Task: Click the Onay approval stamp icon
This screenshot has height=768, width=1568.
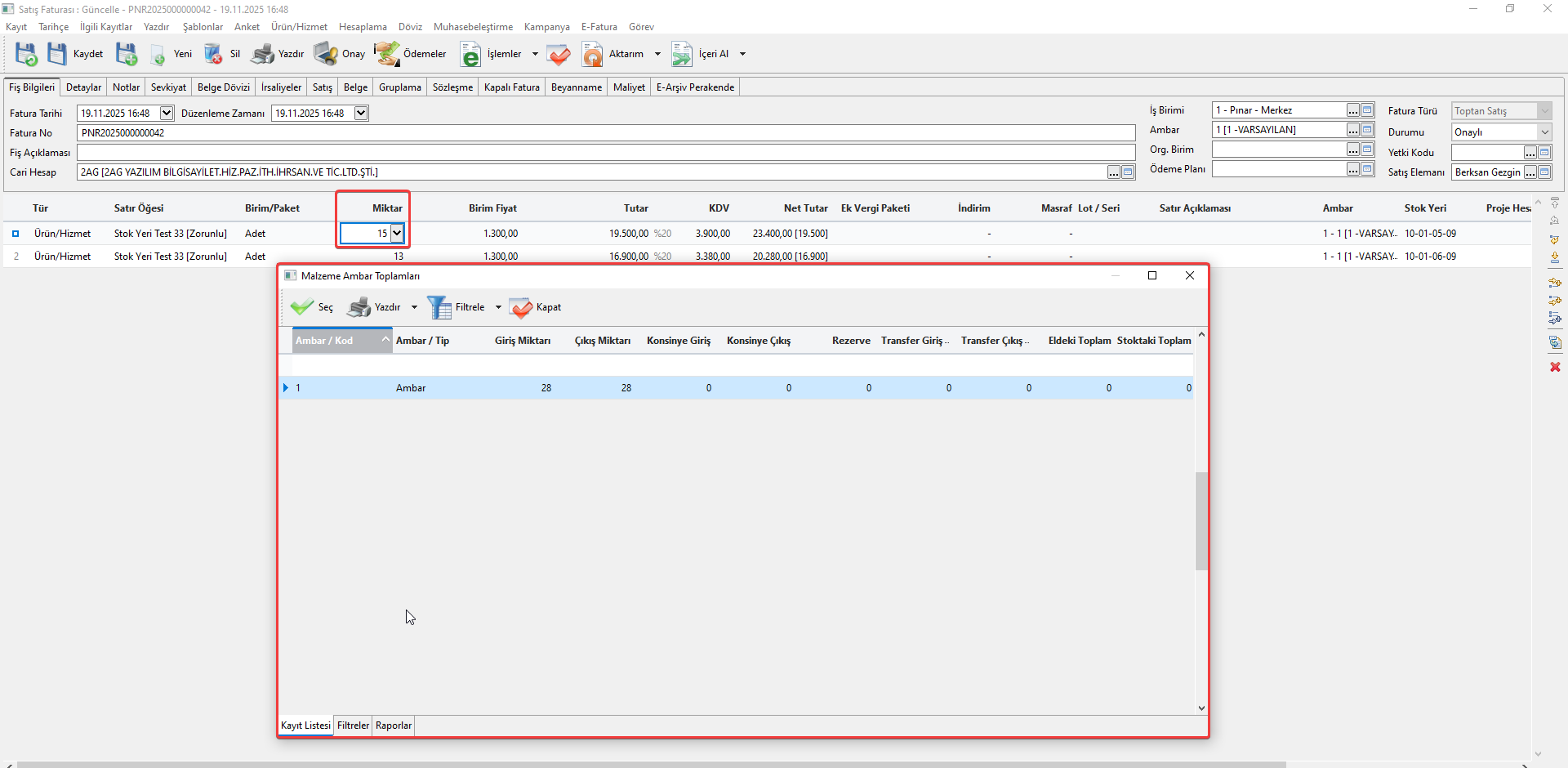Action: click(326, 54)
